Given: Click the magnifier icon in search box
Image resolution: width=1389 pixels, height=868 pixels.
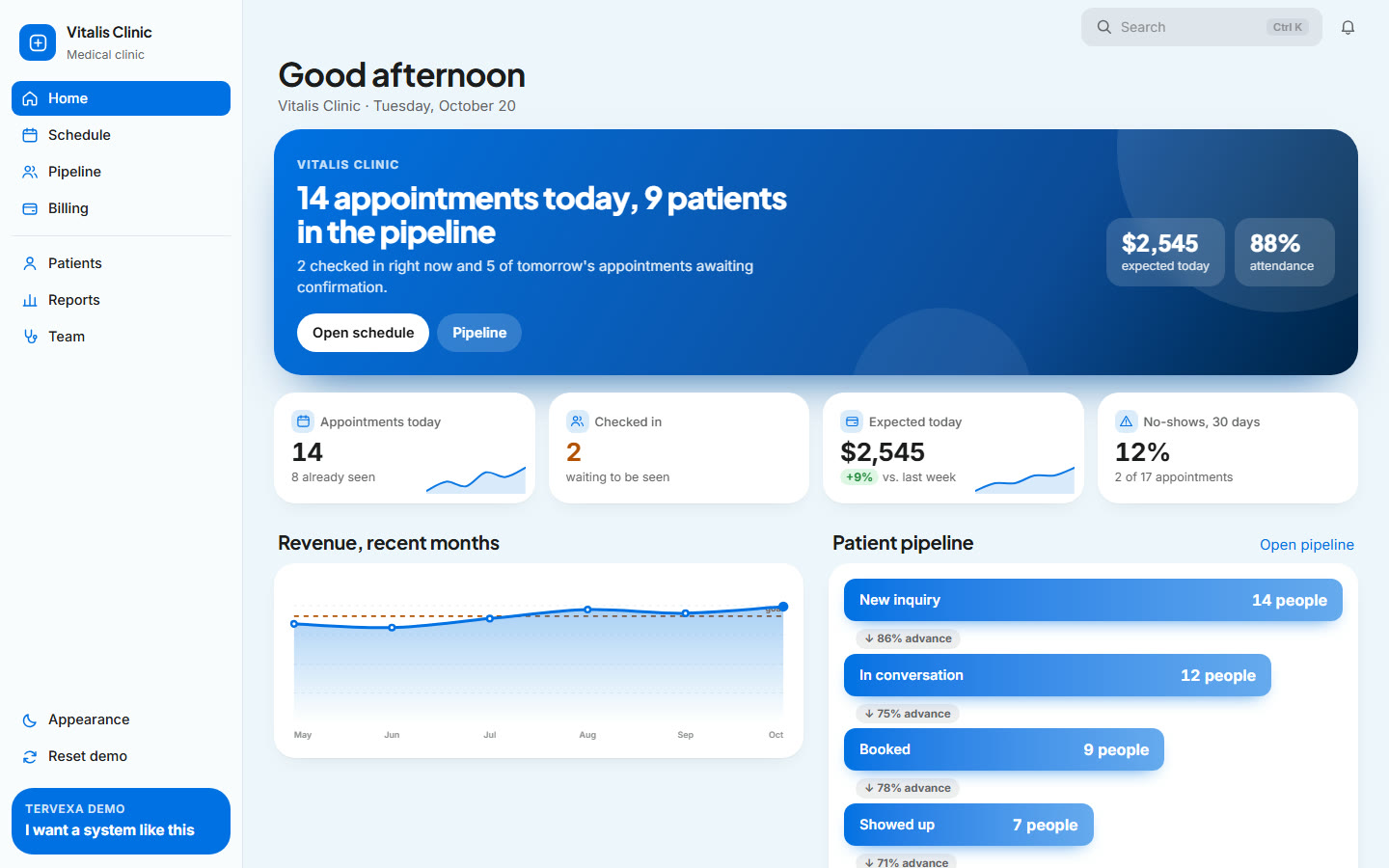Looking at the screenshot, I should (1104, 27).
